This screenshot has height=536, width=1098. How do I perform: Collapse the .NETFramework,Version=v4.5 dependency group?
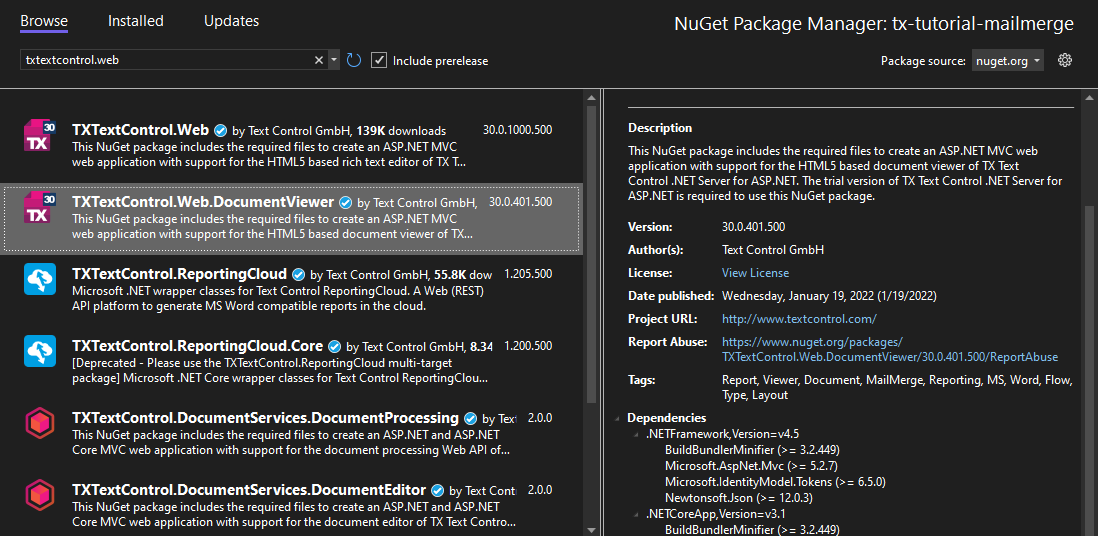click(636, 434)
